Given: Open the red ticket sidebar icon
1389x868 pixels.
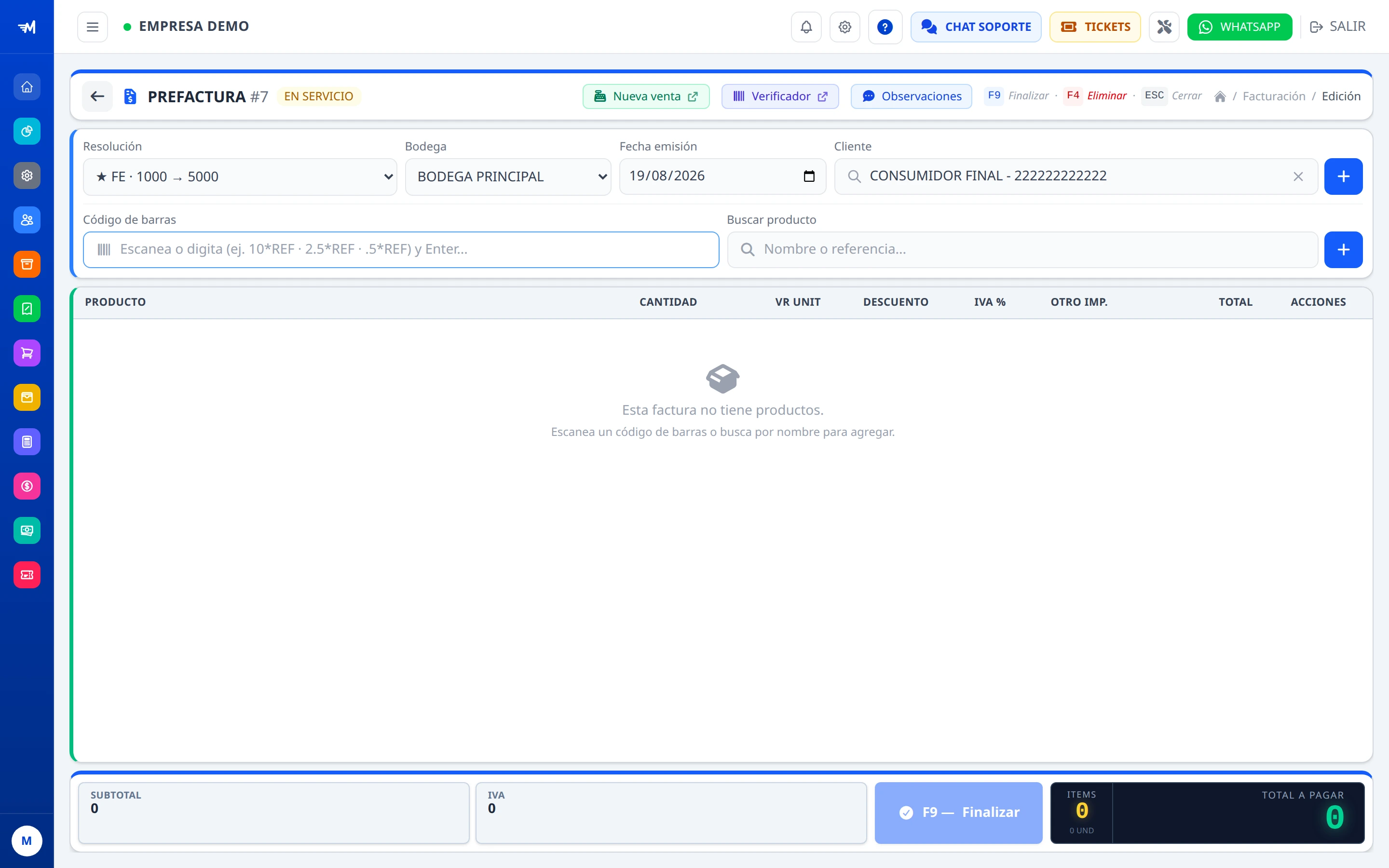Looking at the screenshot, I should tap(27, 575).
